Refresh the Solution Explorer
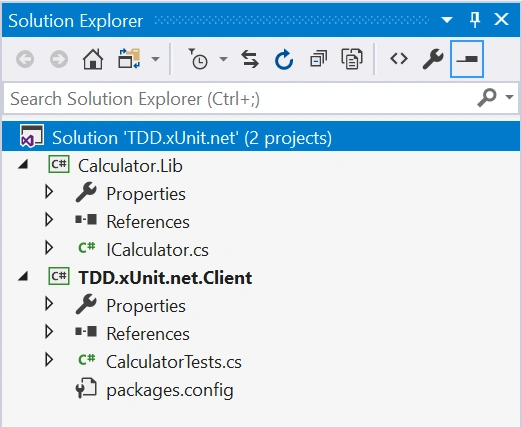The height and width of the screenshot is (427, 522). 284,59
